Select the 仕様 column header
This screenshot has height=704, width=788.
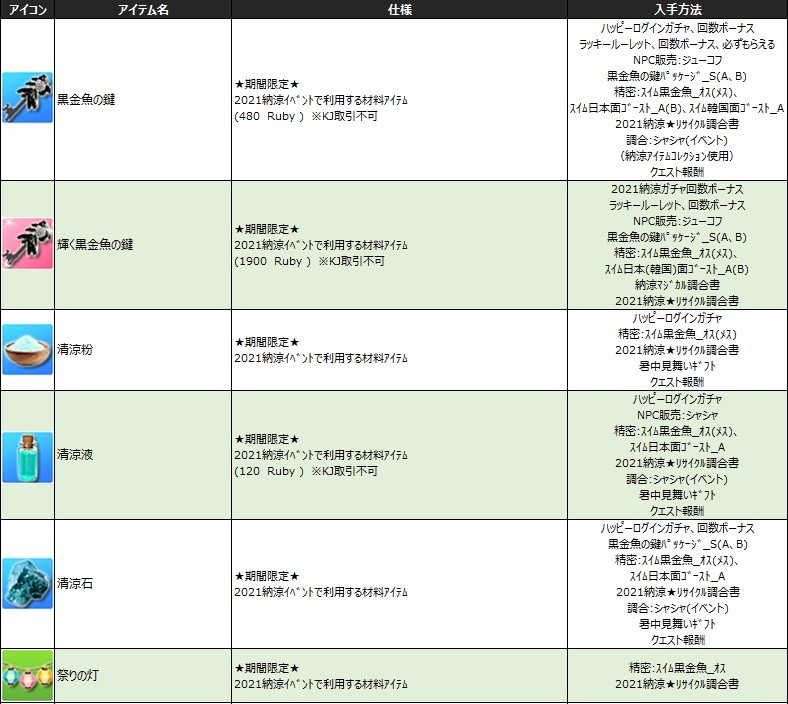[400, 10]
